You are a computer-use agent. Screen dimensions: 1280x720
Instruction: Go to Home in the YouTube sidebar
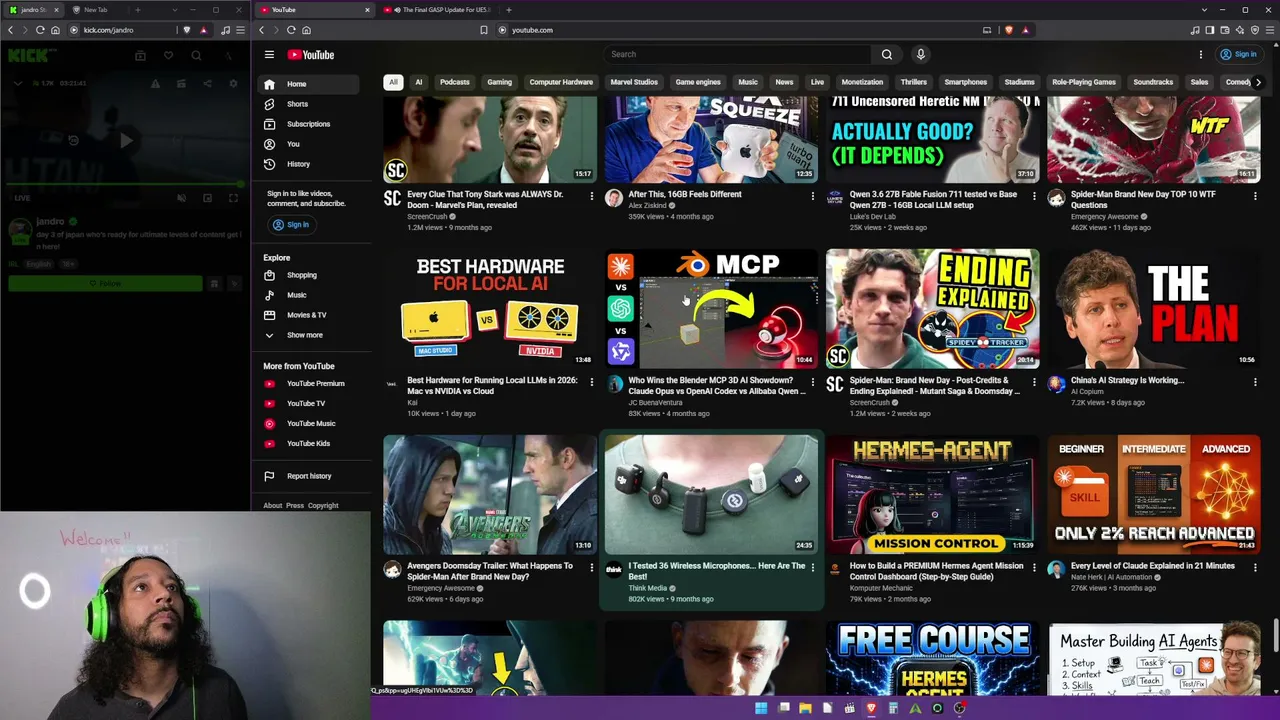click(308, 84)
